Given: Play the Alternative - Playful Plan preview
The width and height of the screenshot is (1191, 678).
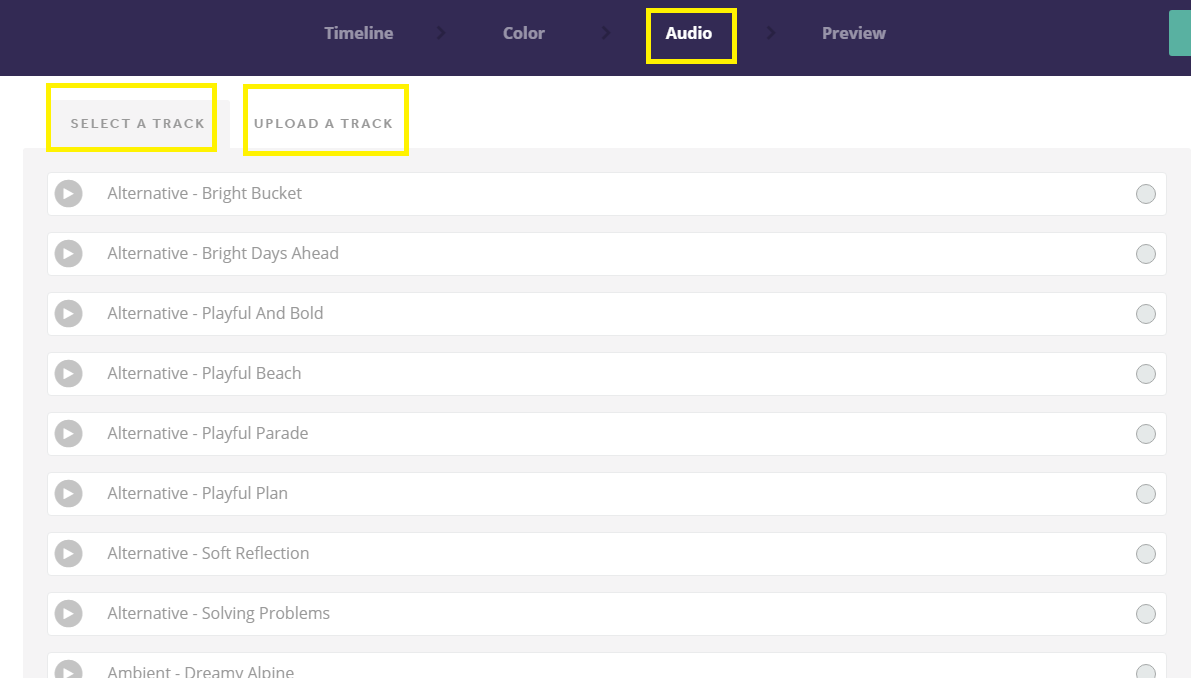Looking at the screenshot, I should [68, 494].
